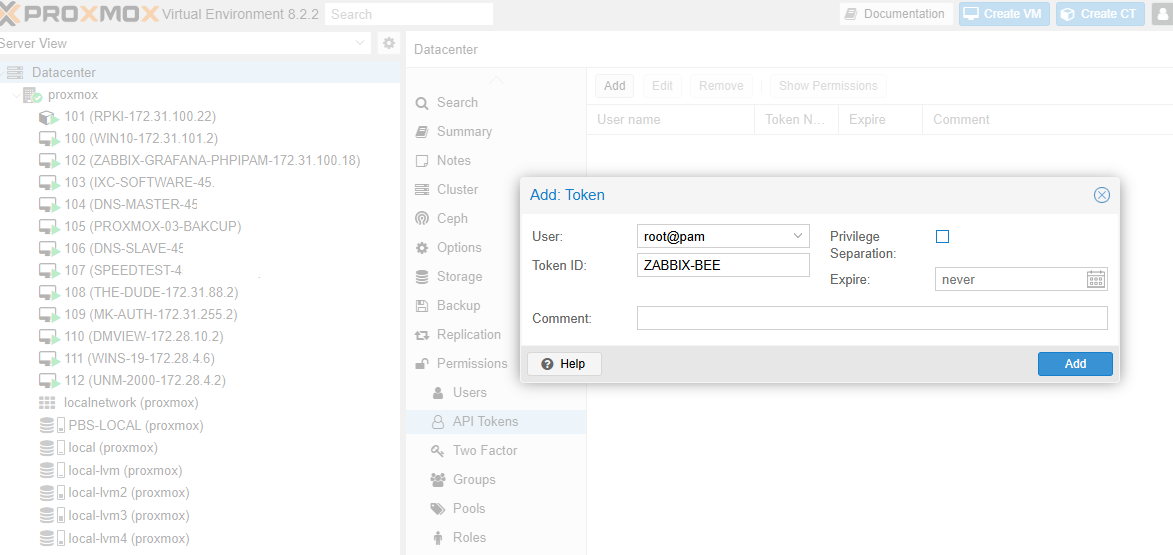Click the proxmox node icon
The height and width of the screenshot is (555, 1173).
pyautogui.click(x=32, y=95)
